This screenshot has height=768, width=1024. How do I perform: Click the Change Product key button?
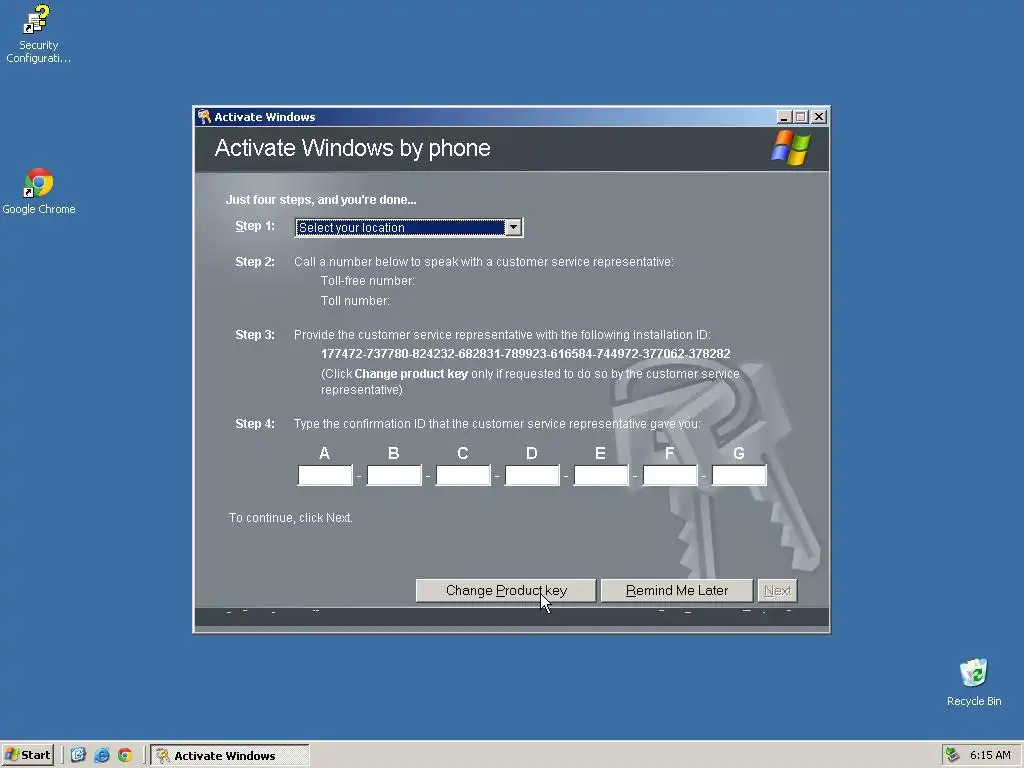click(506, 590)
